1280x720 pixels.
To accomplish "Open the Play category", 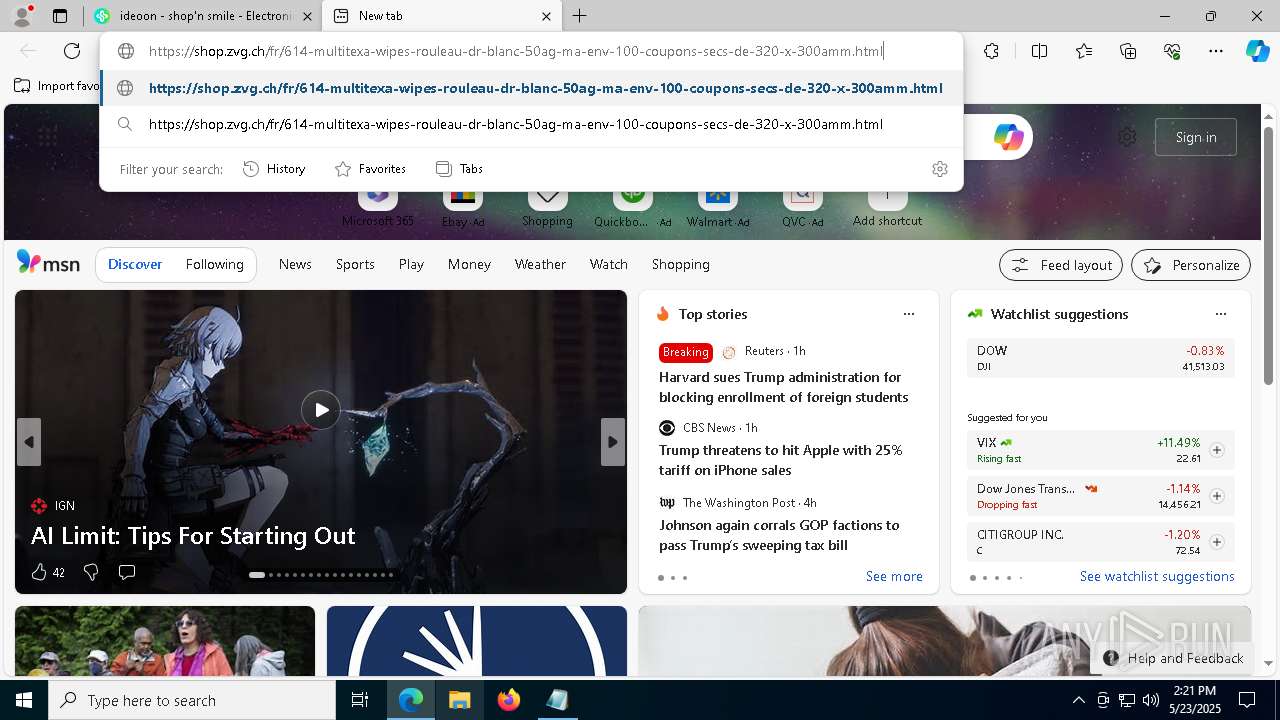I will coord(411,264).
